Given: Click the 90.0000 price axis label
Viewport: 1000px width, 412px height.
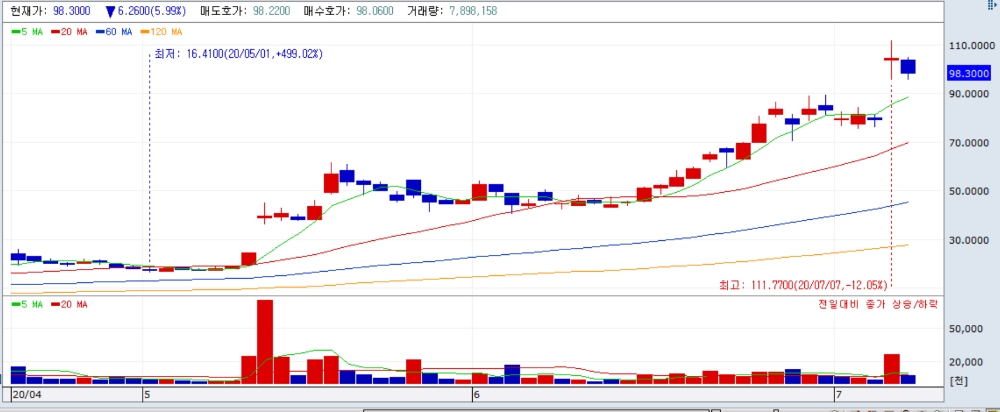Looking at the screenshot, I should coord(971,94).
